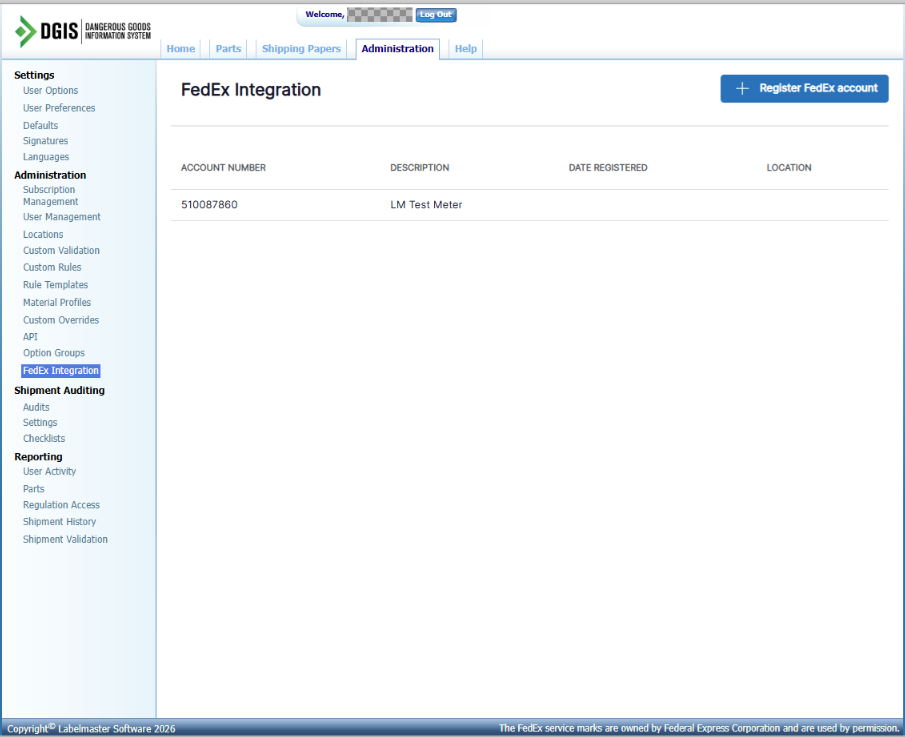Select Material Profiles in sidebar

click(x=57, y=303)
